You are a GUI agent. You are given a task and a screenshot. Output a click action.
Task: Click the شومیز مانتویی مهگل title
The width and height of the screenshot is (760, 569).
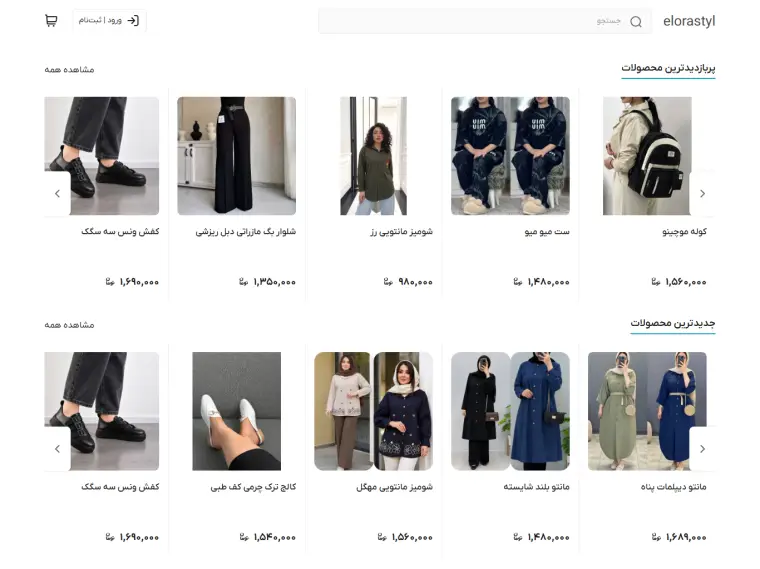(395, 487)
